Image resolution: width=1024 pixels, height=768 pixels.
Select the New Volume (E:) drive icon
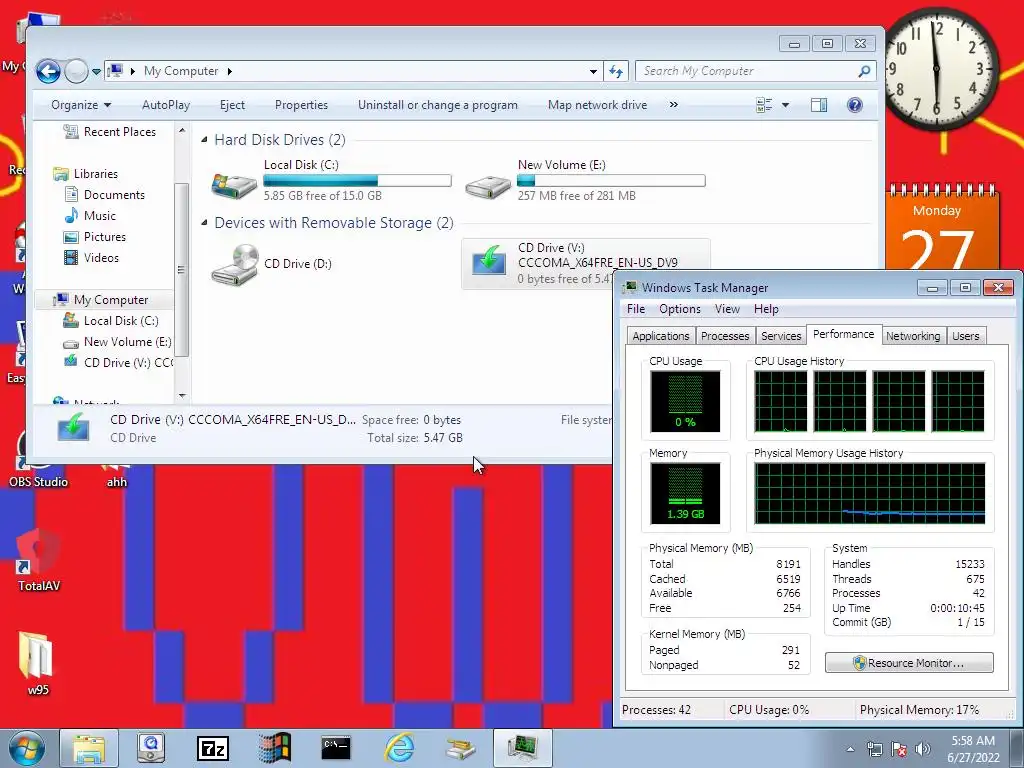488,187
